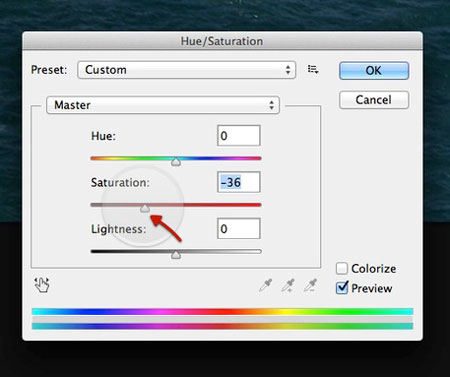
Task: Click OK to apply Hue/Saturation
Action: point(374,71)
